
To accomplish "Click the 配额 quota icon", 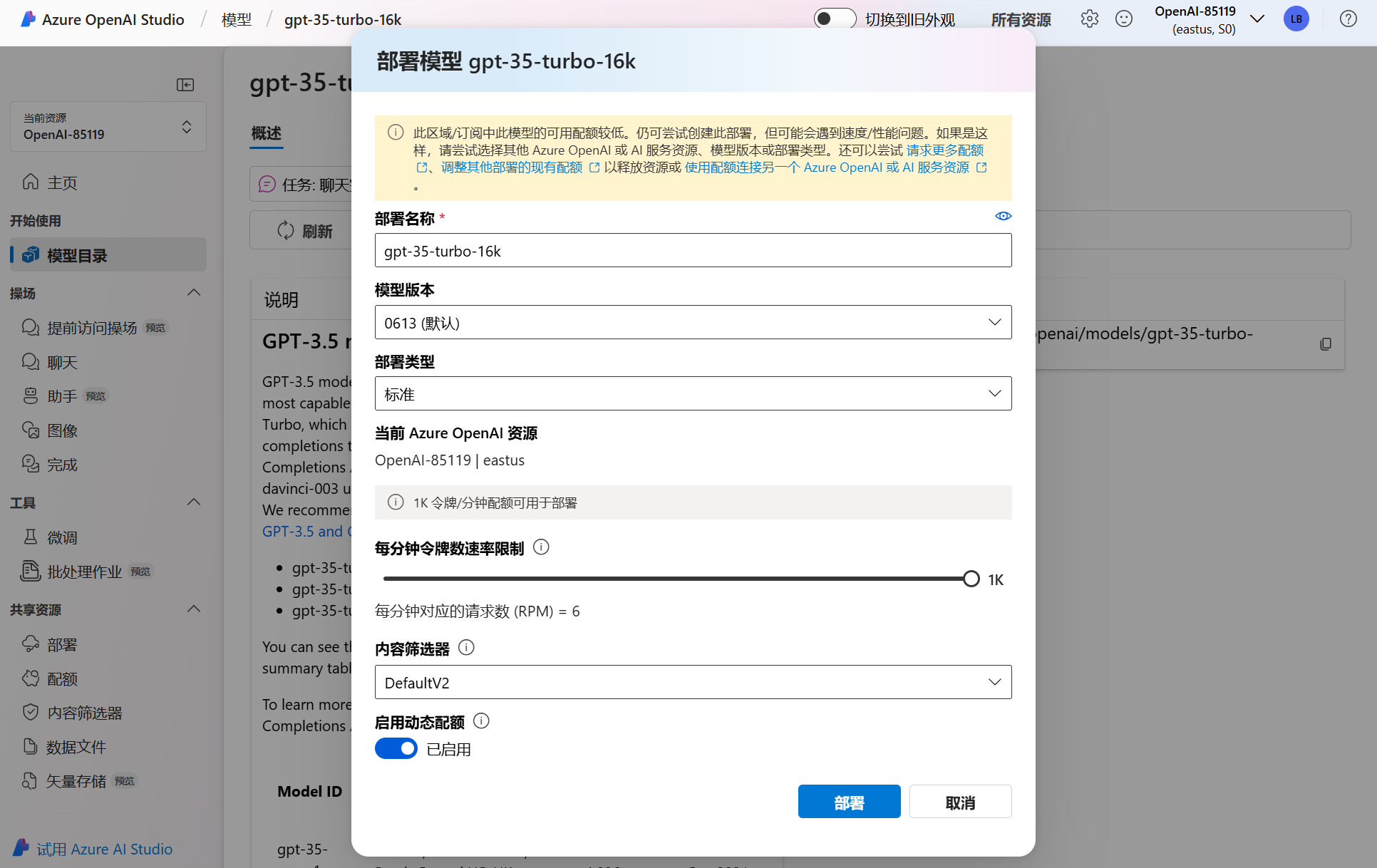I will coord(31,678).
